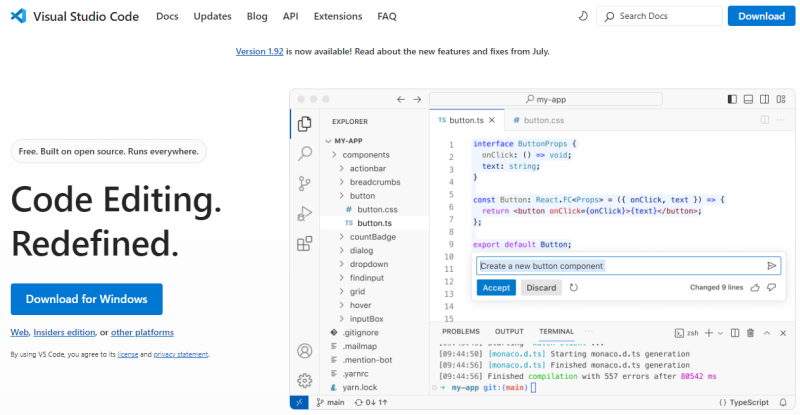Toggle the dark theme moon icon

pos(583,16)
